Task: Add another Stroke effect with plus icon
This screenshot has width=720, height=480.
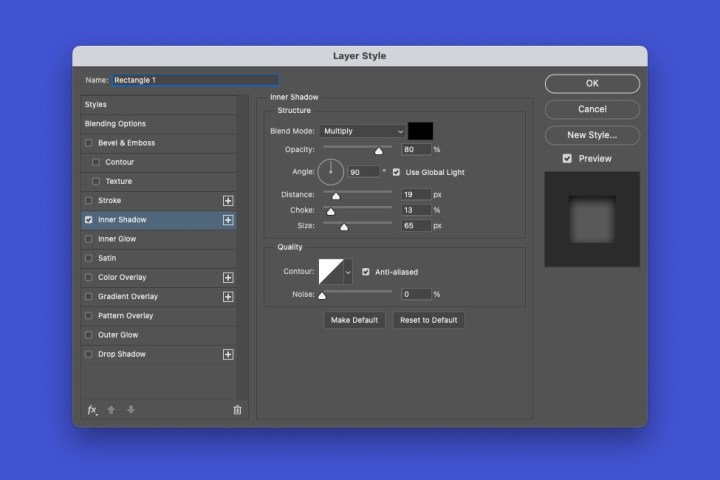Action: (228, 201)
